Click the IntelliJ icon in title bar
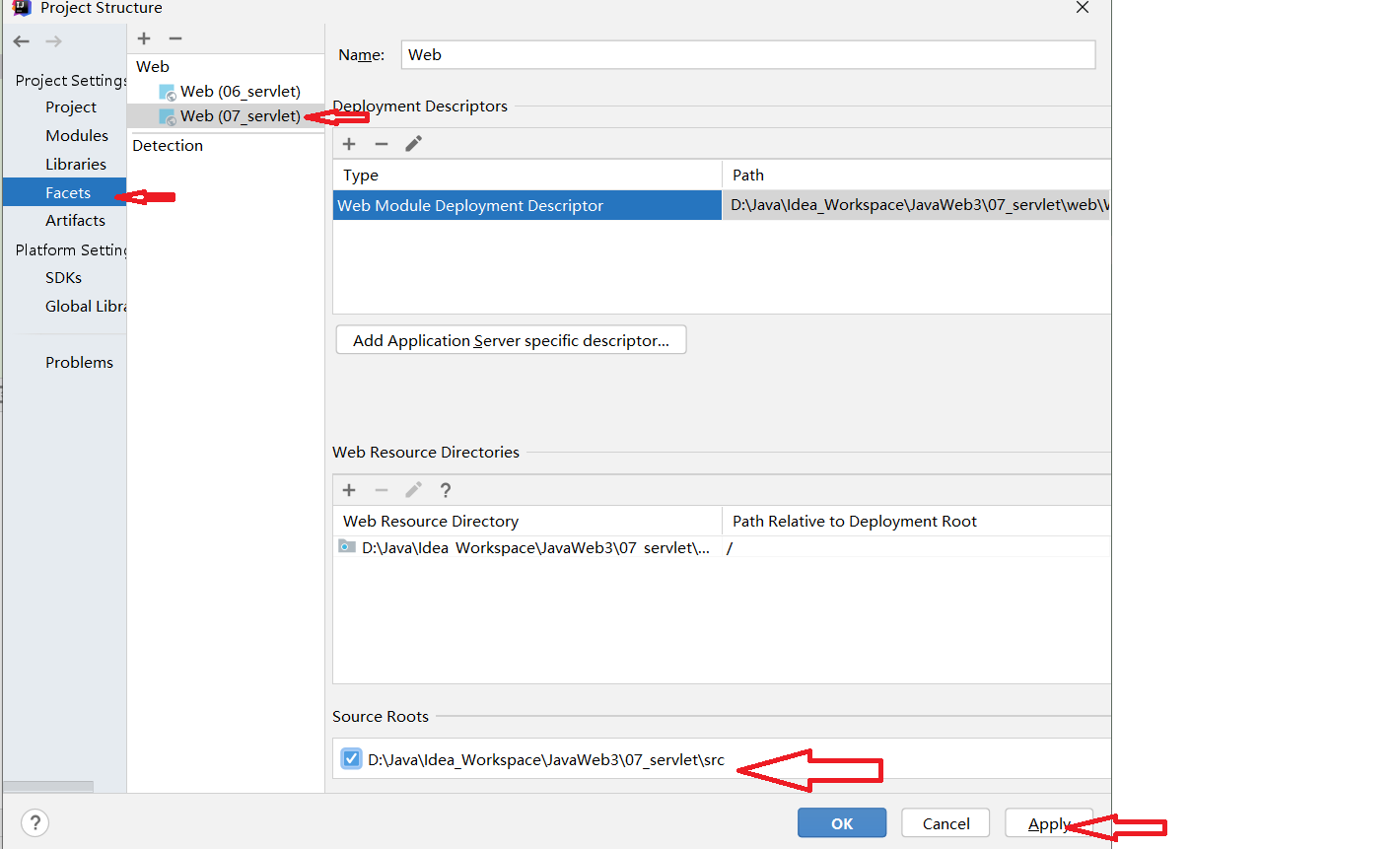Viewport: 1400px width, 849px height. (x=22, y=8)
